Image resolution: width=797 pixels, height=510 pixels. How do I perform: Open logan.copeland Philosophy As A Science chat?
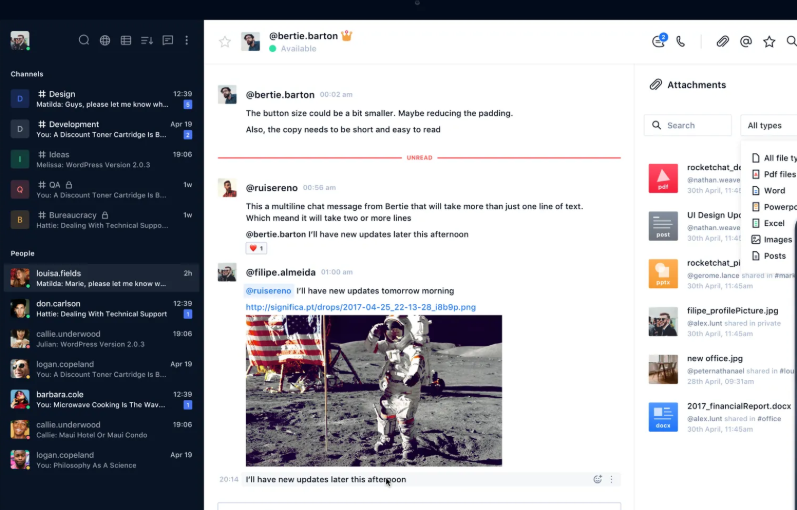point(102,460)
